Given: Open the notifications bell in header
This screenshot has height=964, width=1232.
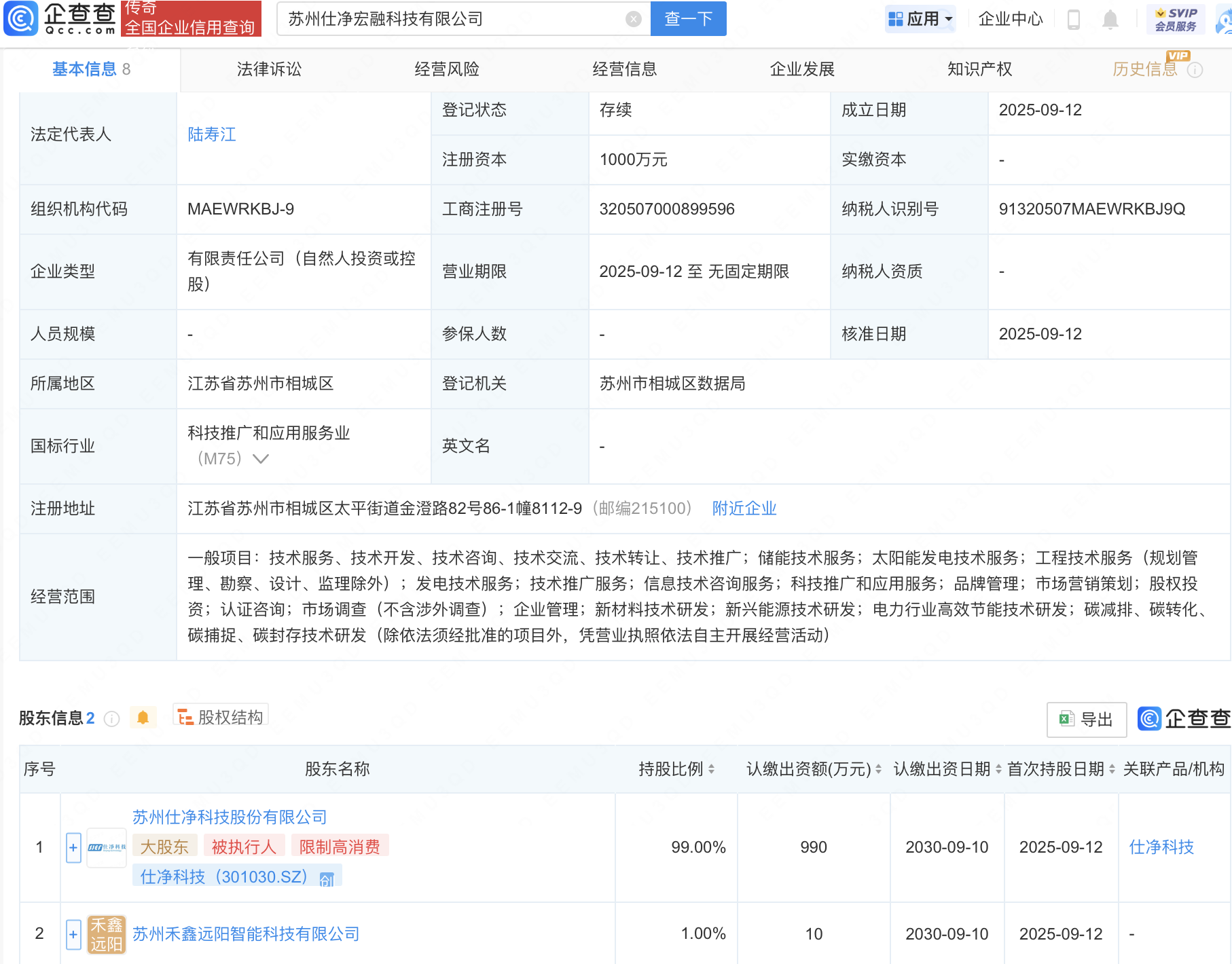Looking at the screenshot, I should pyautogui.click(x=1110, y=19).
